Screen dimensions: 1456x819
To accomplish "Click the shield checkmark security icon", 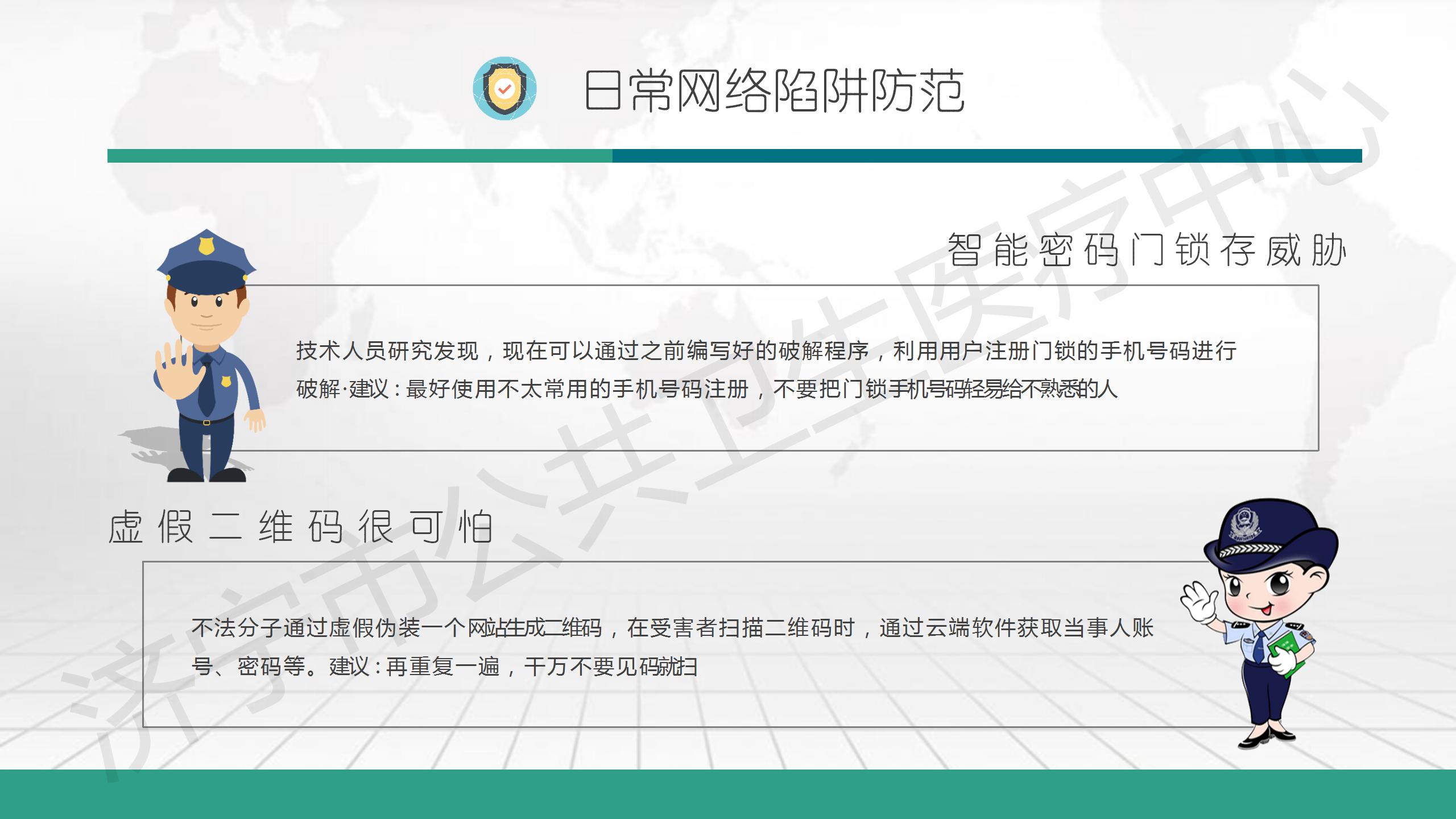I will 504,88.
